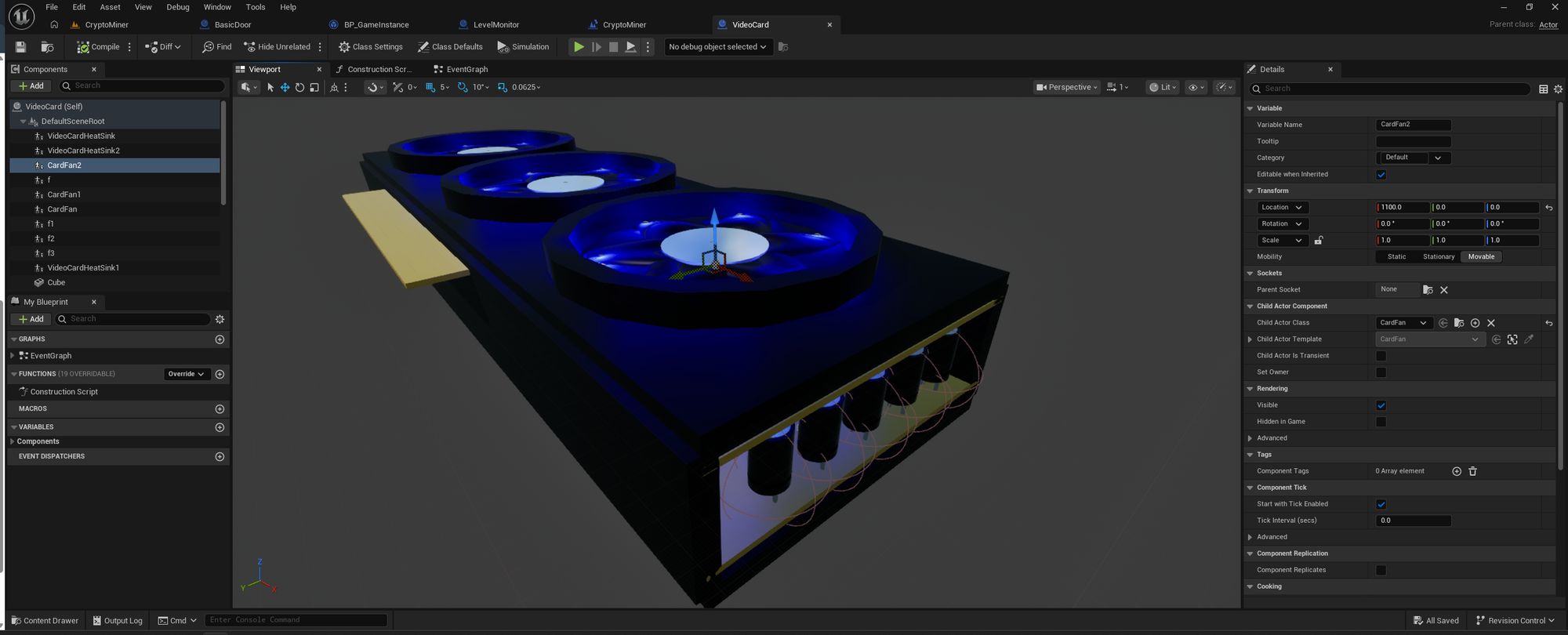Switch to the EventGraph tab
1568x635 pixels.
pos(461,70)
